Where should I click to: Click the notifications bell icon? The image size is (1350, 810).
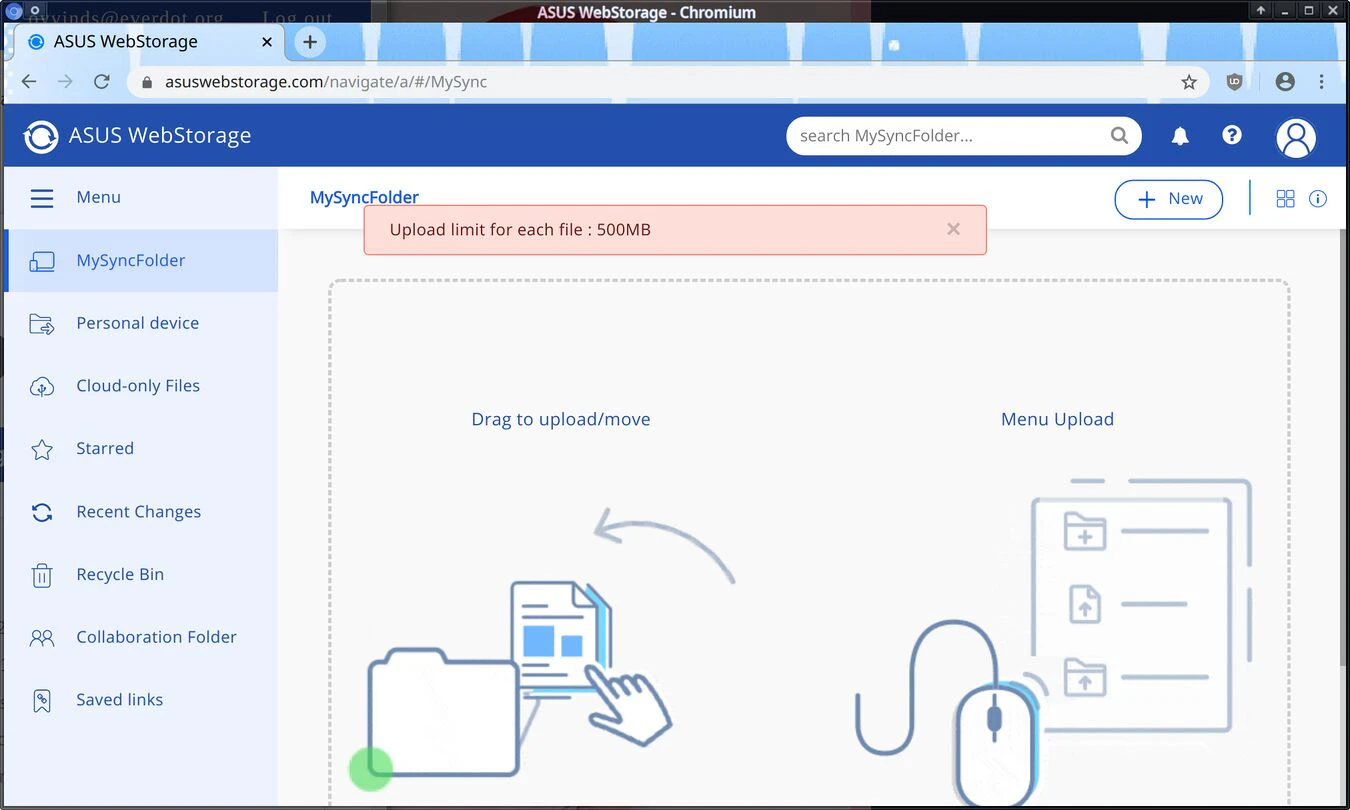(1180, 136)
